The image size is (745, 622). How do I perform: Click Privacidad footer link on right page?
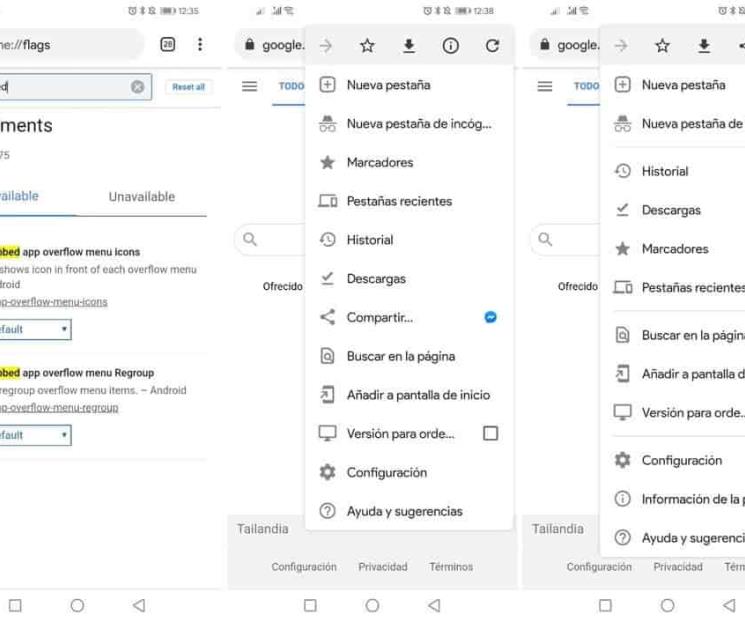coord(678,567)
